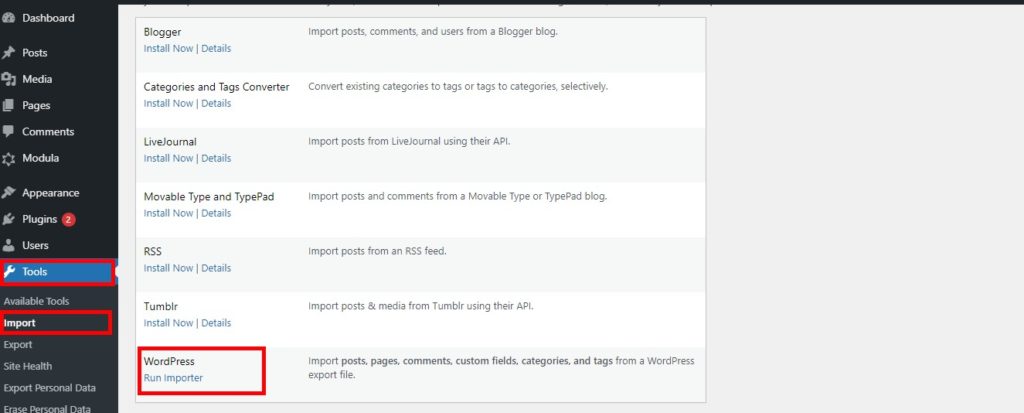Image resolution: width=1024 pixels, height=413 pixels.
Task: Click the Modula gear icon
Action: click(x=9, y=158)
